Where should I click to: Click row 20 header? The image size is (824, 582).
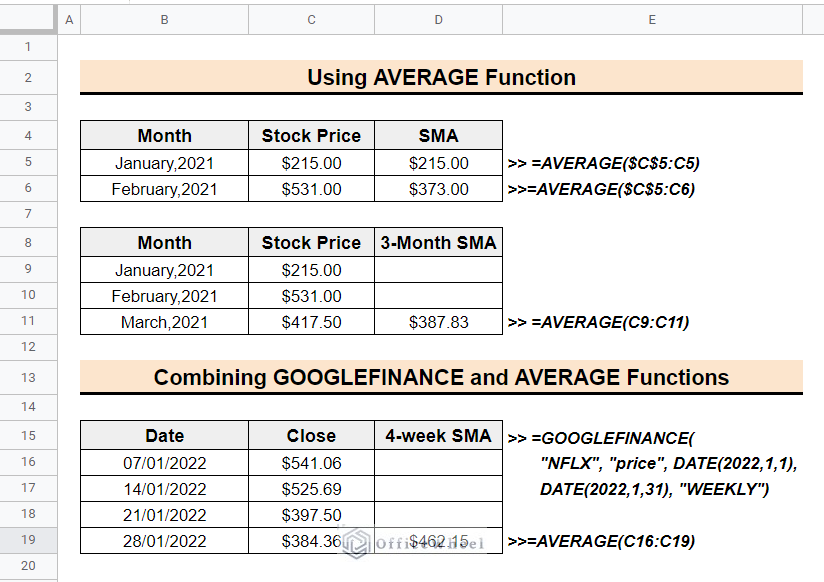point(28,566)
